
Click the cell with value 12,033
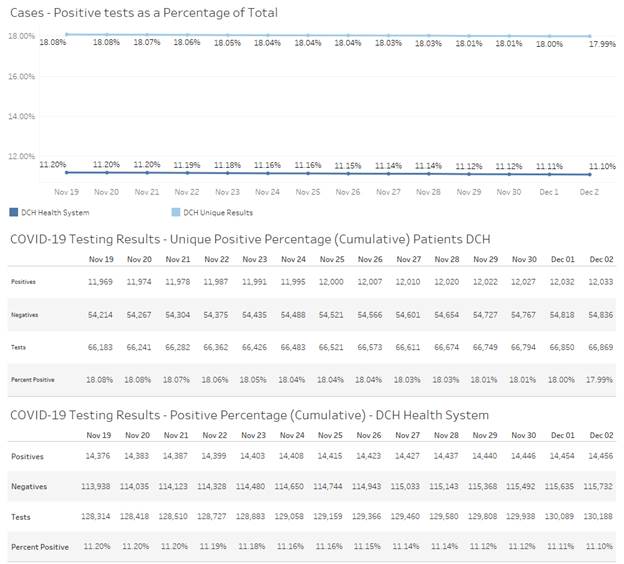point(601,282)
